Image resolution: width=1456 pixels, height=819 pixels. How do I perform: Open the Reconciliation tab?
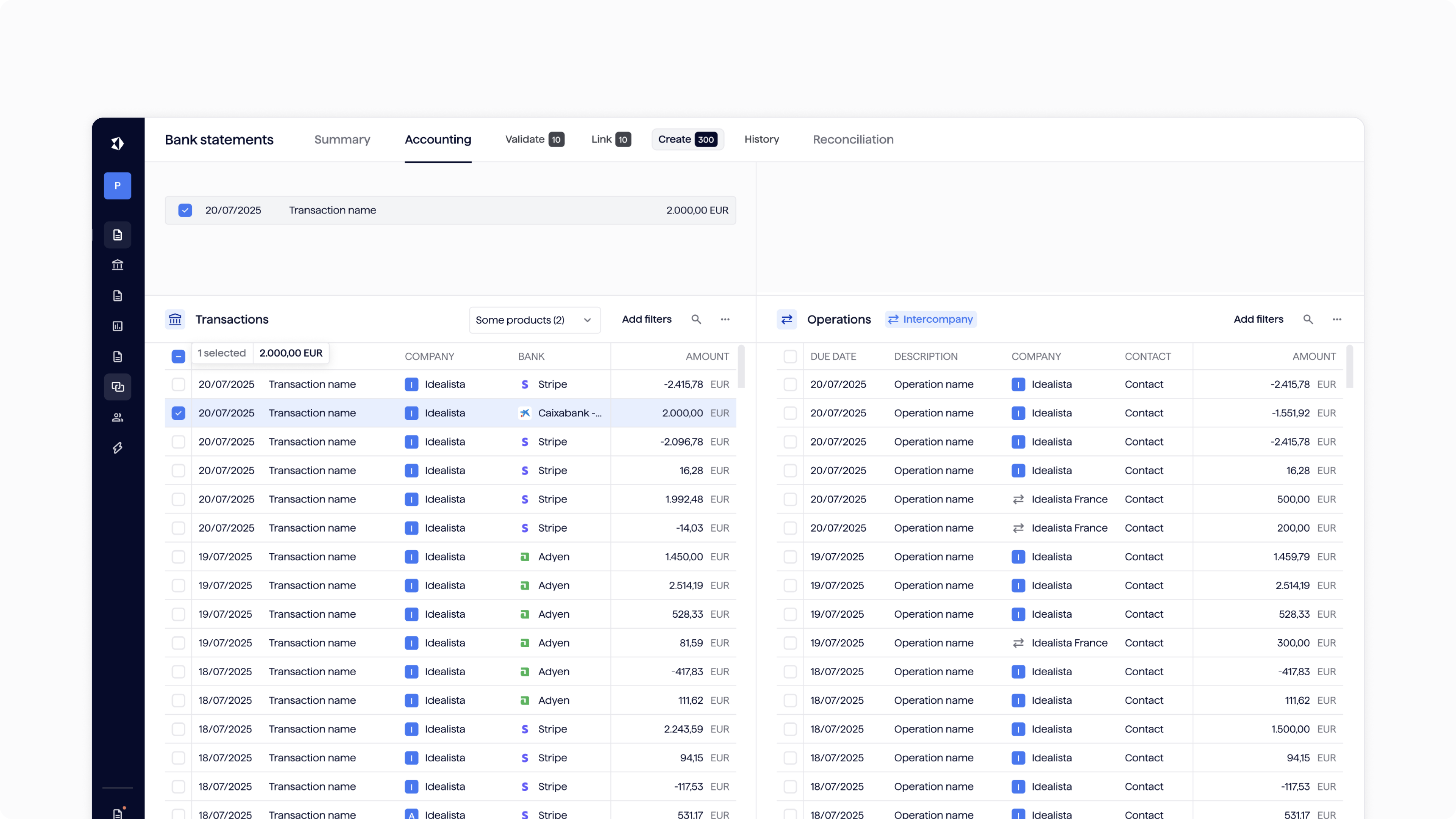click(853, 140)
